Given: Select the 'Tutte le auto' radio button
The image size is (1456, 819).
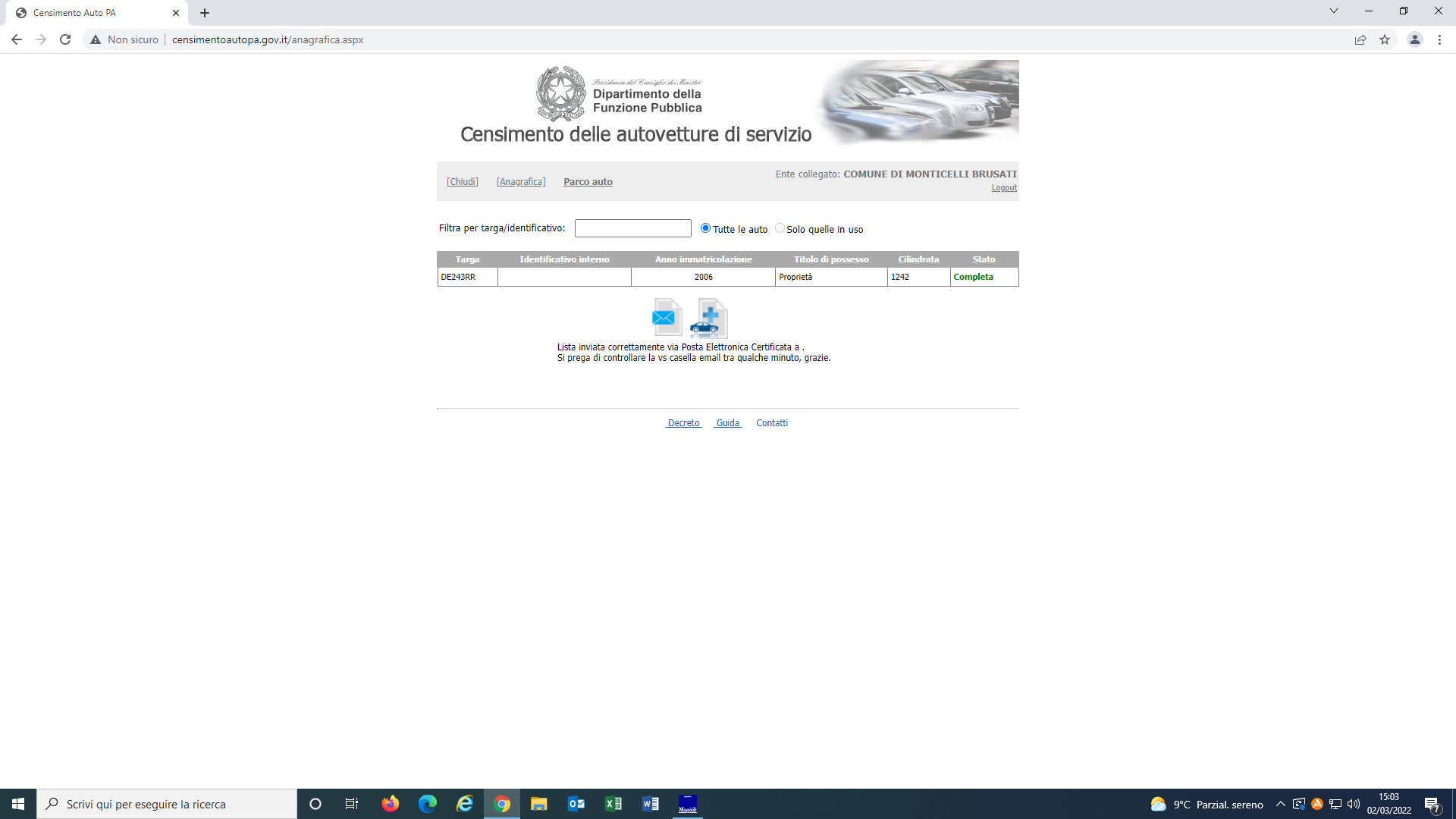Looking at the screenshot, I should click(x=705, y=228).
